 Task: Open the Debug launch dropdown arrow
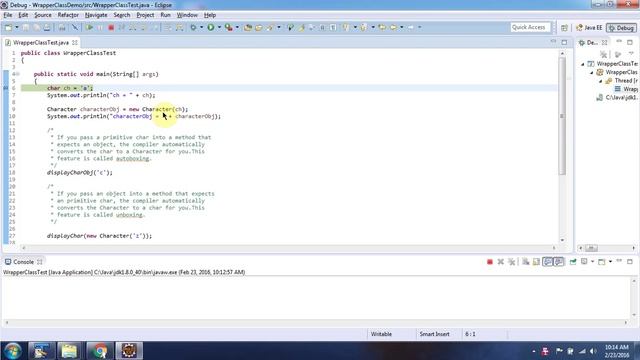(201, 28)
